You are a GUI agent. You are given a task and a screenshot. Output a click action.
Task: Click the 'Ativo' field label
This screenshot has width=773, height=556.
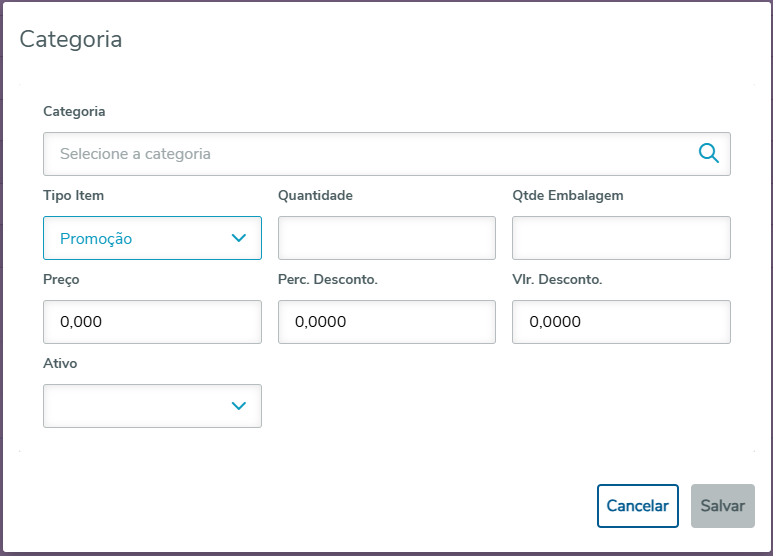[x=60, y=364]
